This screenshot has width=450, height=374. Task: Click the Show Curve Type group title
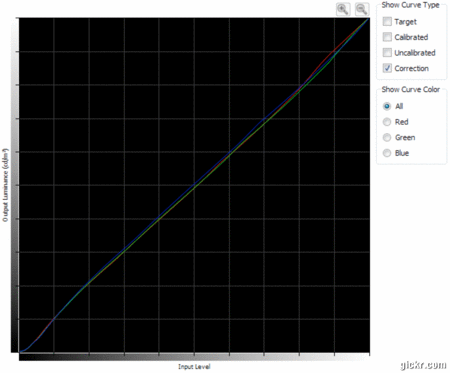click(410, 5)
